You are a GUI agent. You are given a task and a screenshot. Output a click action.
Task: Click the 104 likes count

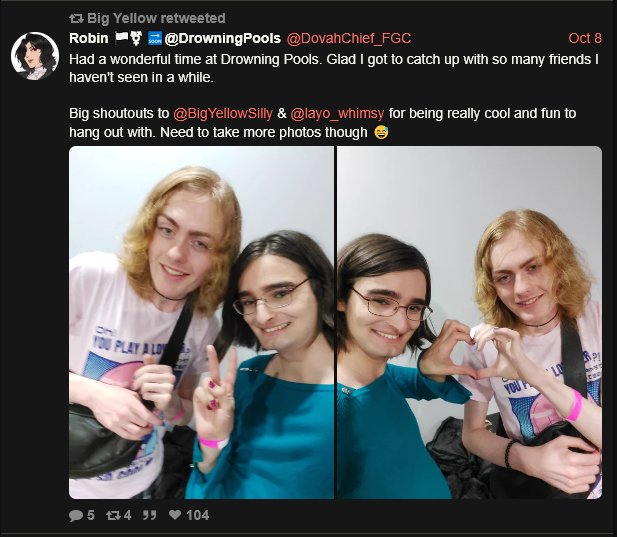click(197, 515)
